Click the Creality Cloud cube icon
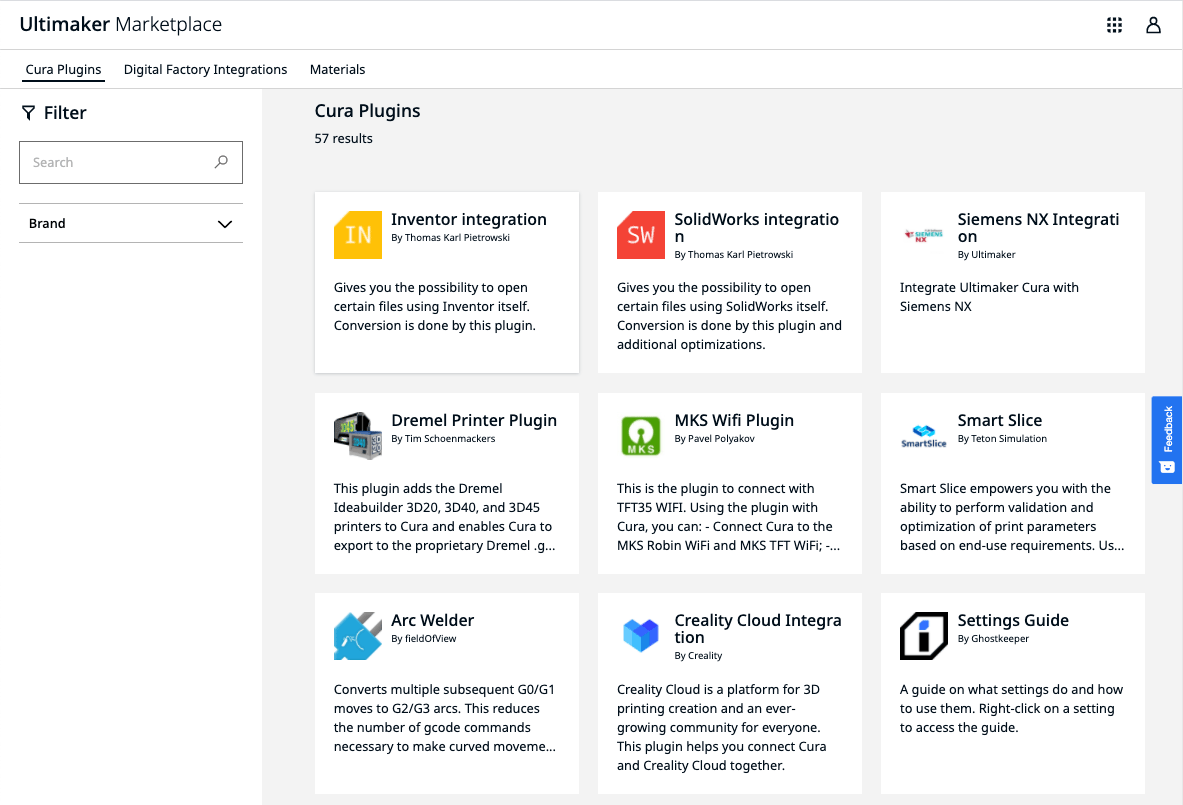The width and height of the screenshot is (1183, 805). tap(641, 634)
